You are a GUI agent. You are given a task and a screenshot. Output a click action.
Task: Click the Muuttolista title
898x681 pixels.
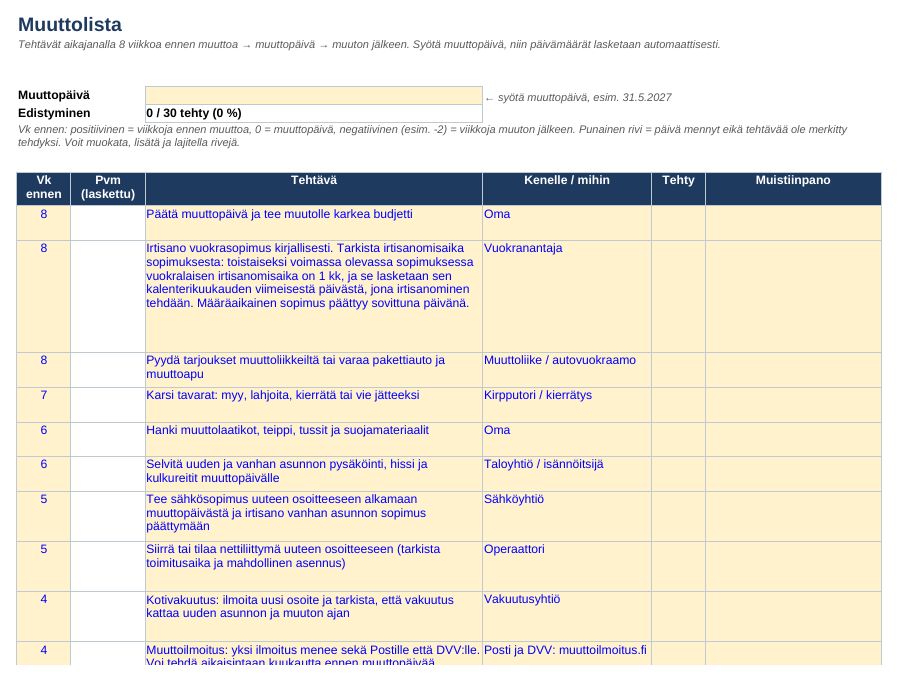(70, 25)
